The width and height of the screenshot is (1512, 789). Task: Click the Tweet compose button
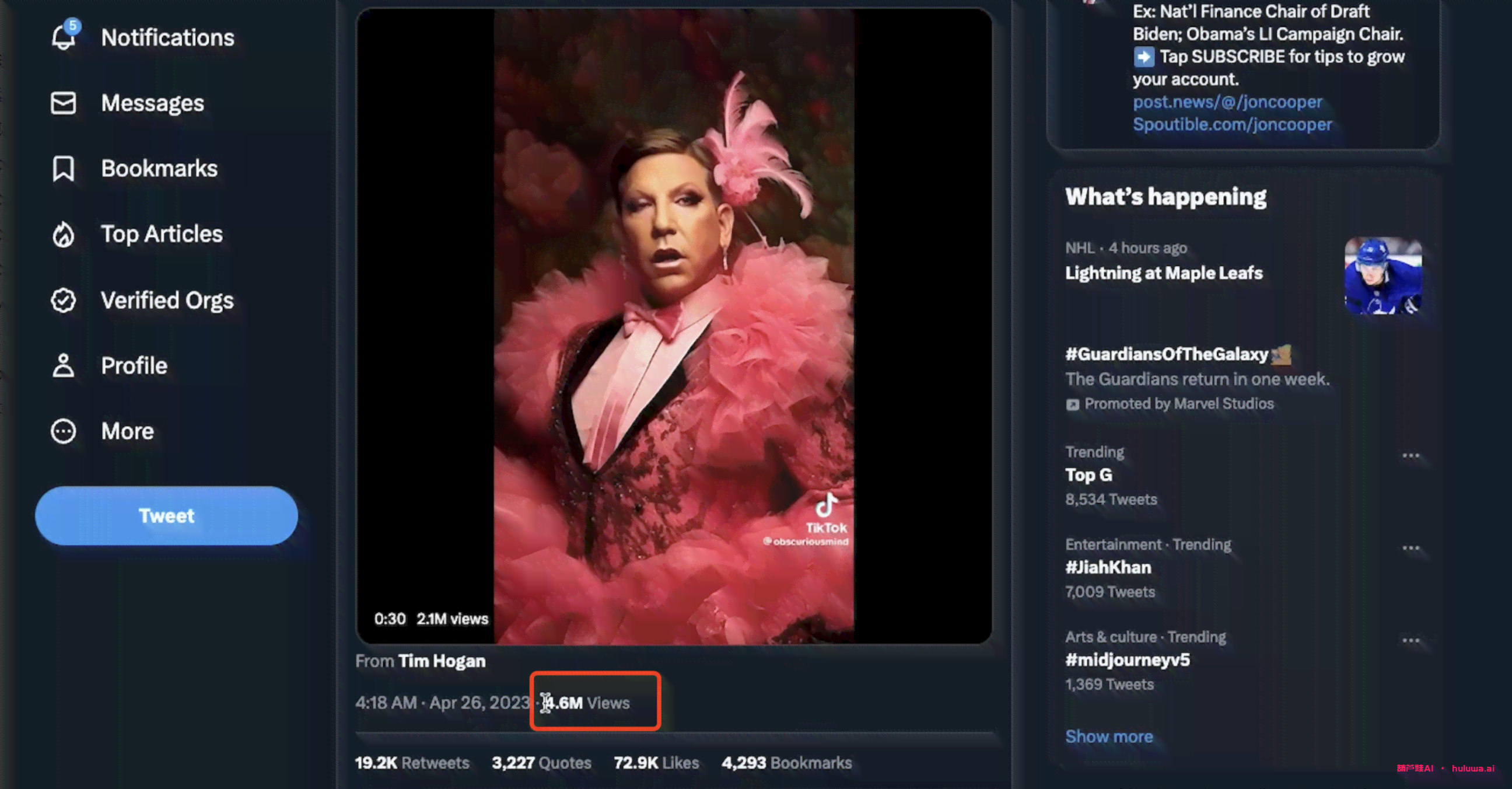coord(166,516)
